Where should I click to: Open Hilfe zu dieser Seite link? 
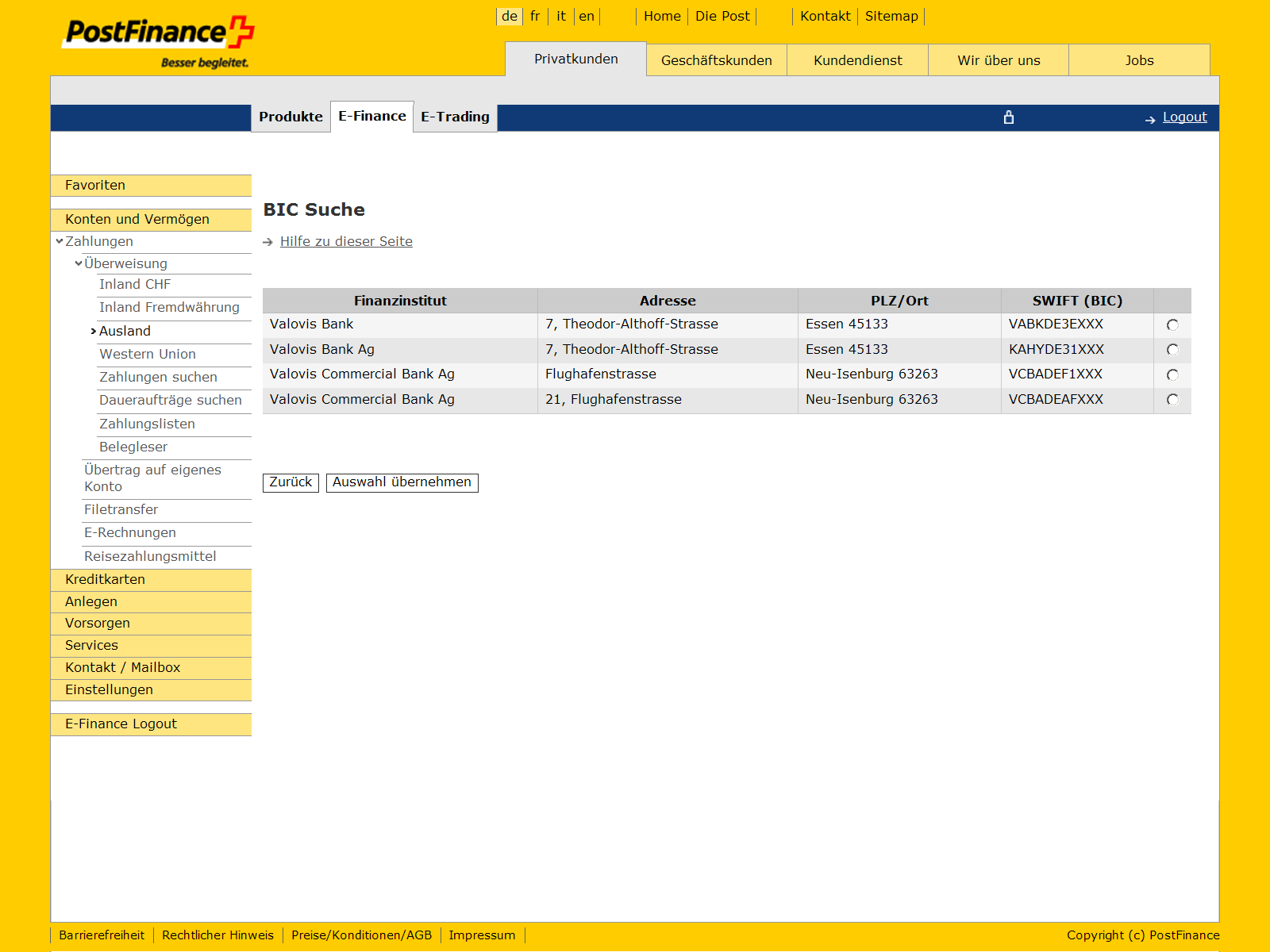click(346, 241)
